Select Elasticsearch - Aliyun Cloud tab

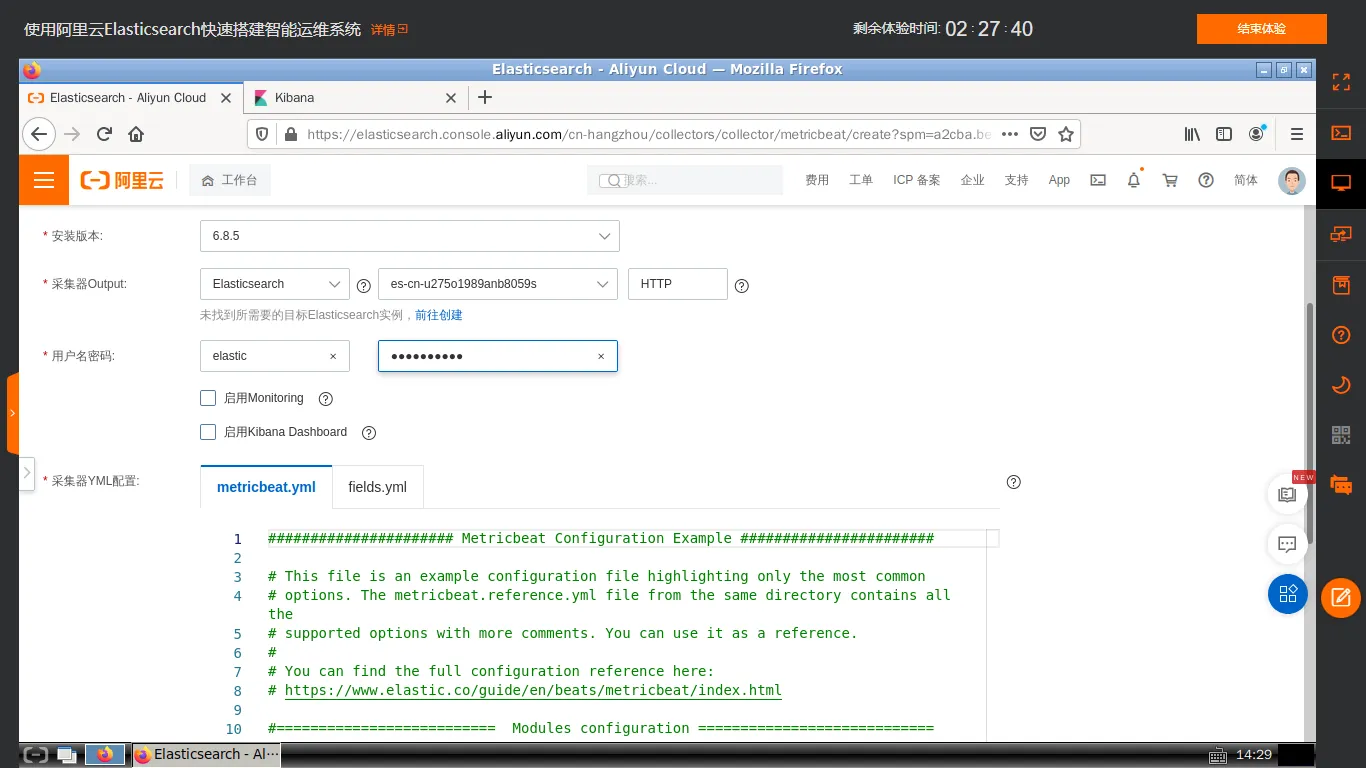click(x=130, y=98)
